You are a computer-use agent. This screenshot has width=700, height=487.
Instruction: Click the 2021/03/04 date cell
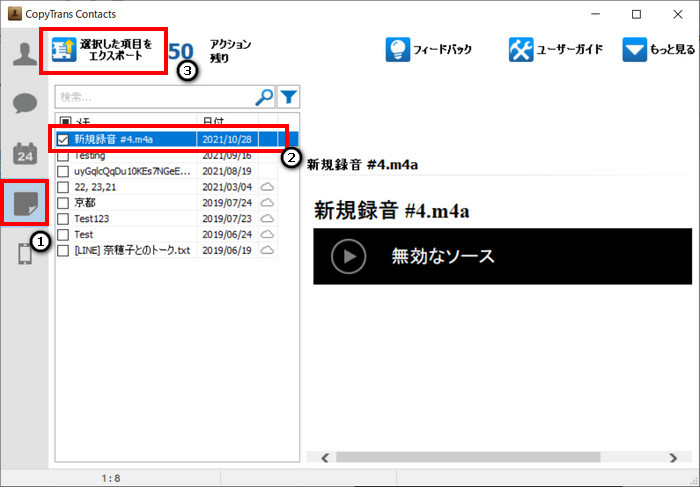[227, 187]
